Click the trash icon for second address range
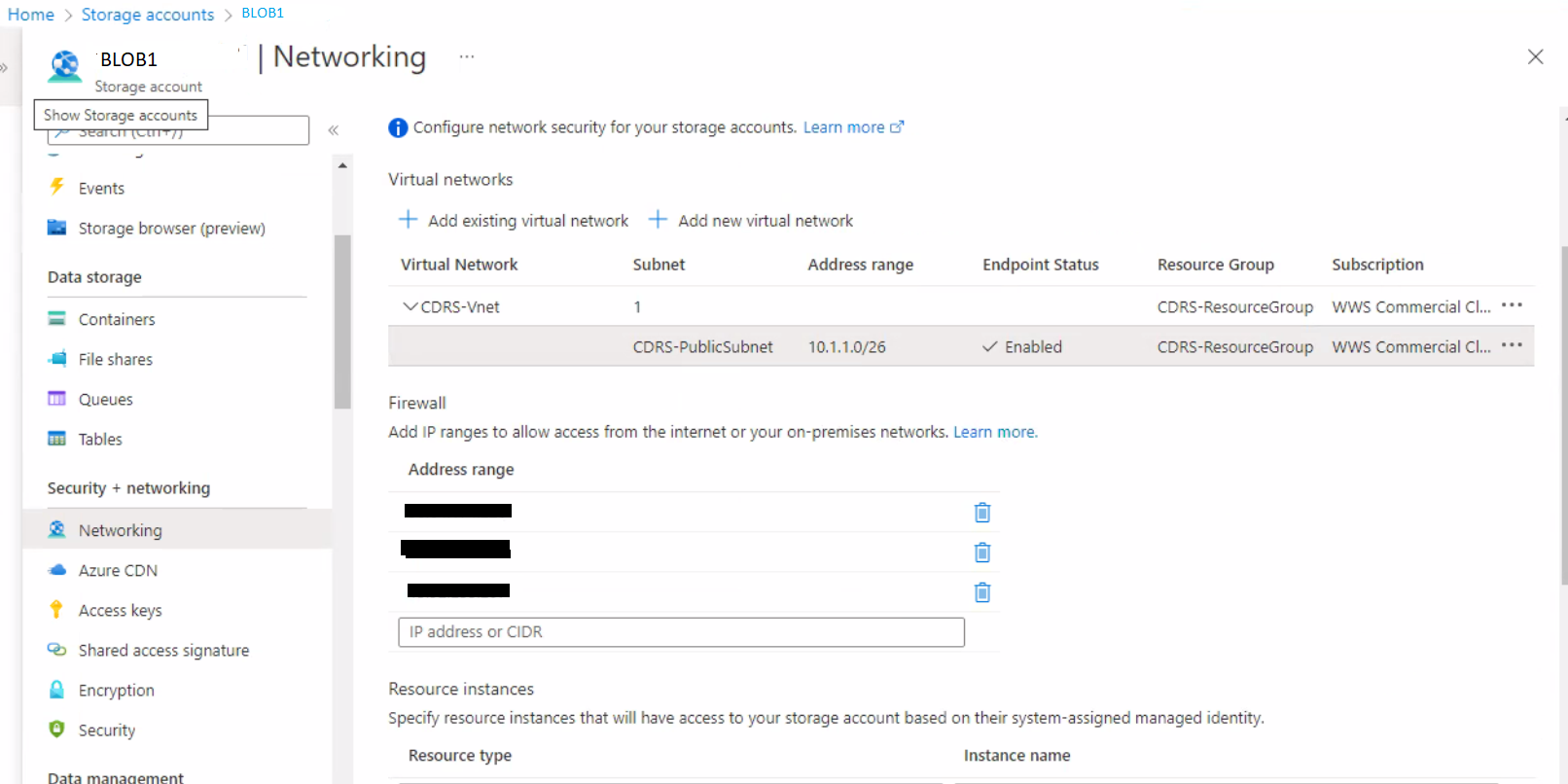This screenshot has width=1568, height=784. tap(982, 552)
